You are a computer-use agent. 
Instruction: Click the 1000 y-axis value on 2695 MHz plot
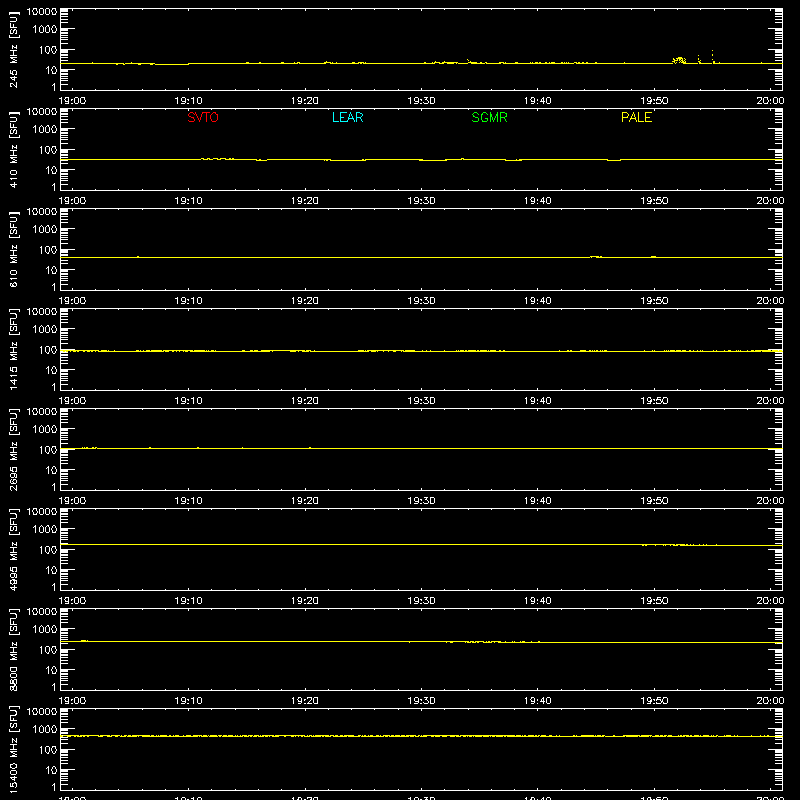[x=45, y=430]
